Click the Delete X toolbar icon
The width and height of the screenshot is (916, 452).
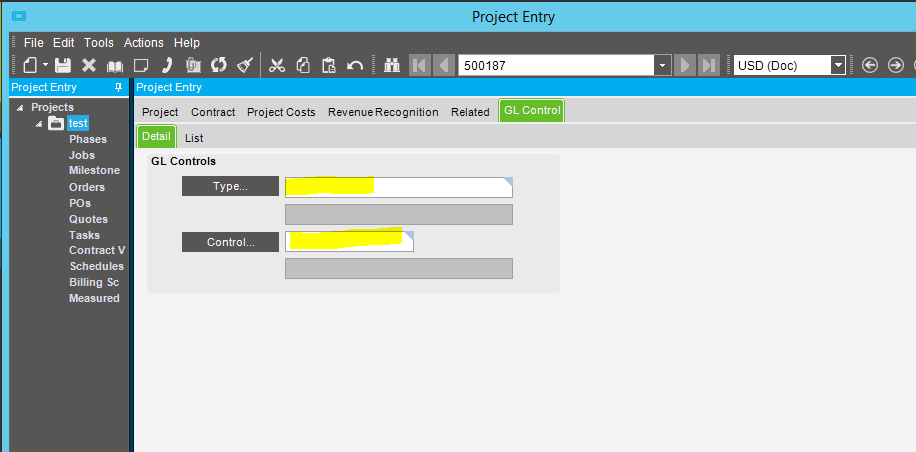coord(89,65)
